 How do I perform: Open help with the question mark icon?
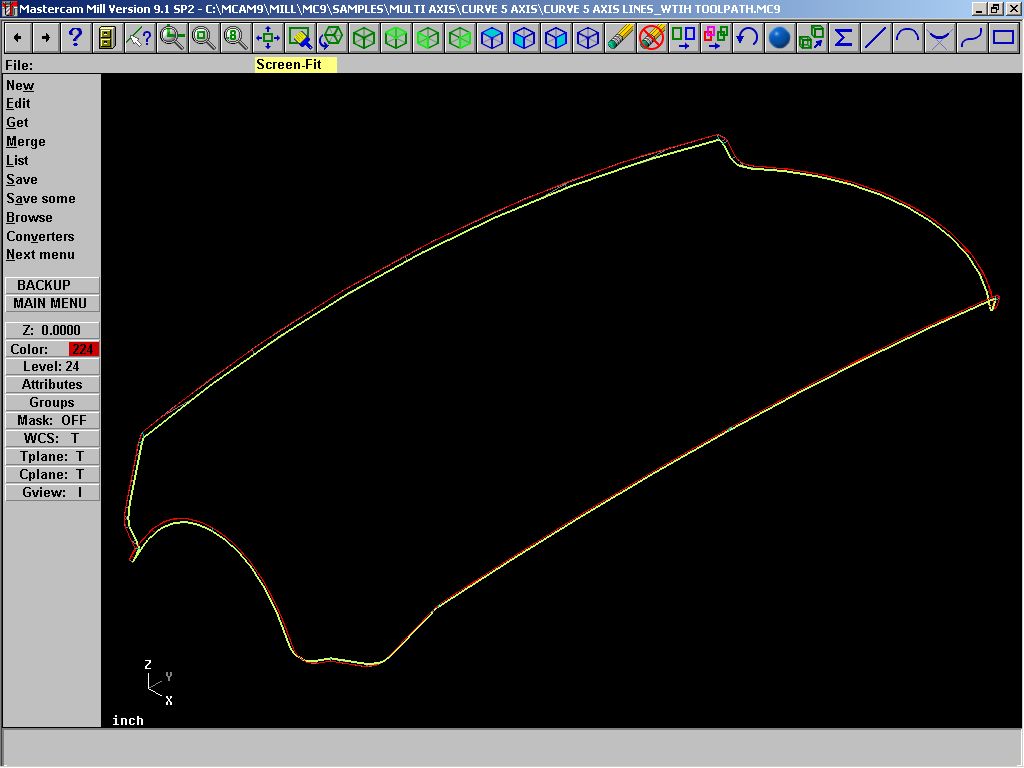[75, 38]
